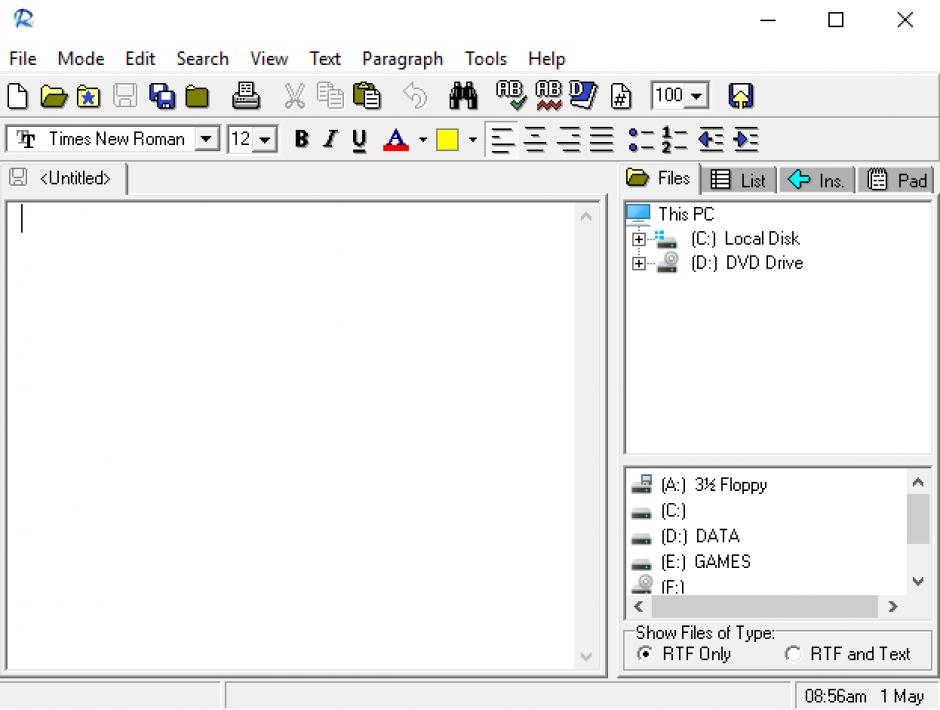Open the Mode menu
940x710 pixels.
coord(81,59)
